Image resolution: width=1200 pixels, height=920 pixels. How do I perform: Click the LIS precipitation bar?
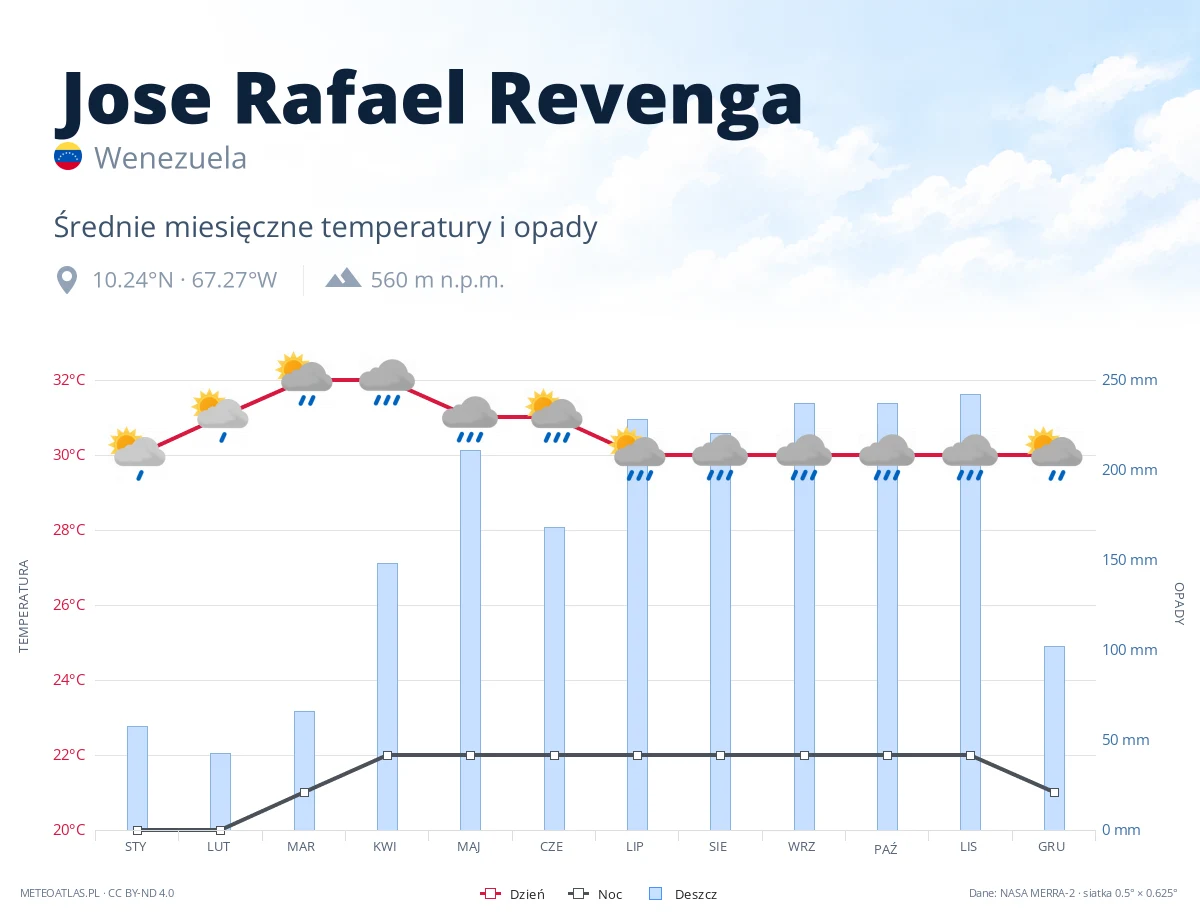[x=970, y=612]
